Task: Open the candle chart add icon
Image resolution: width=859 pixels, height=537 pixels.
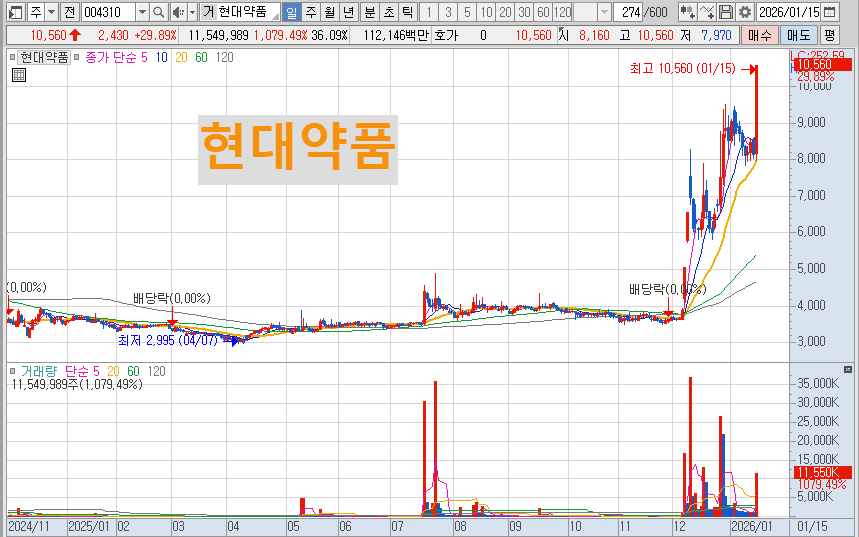Action: [688, 12]
